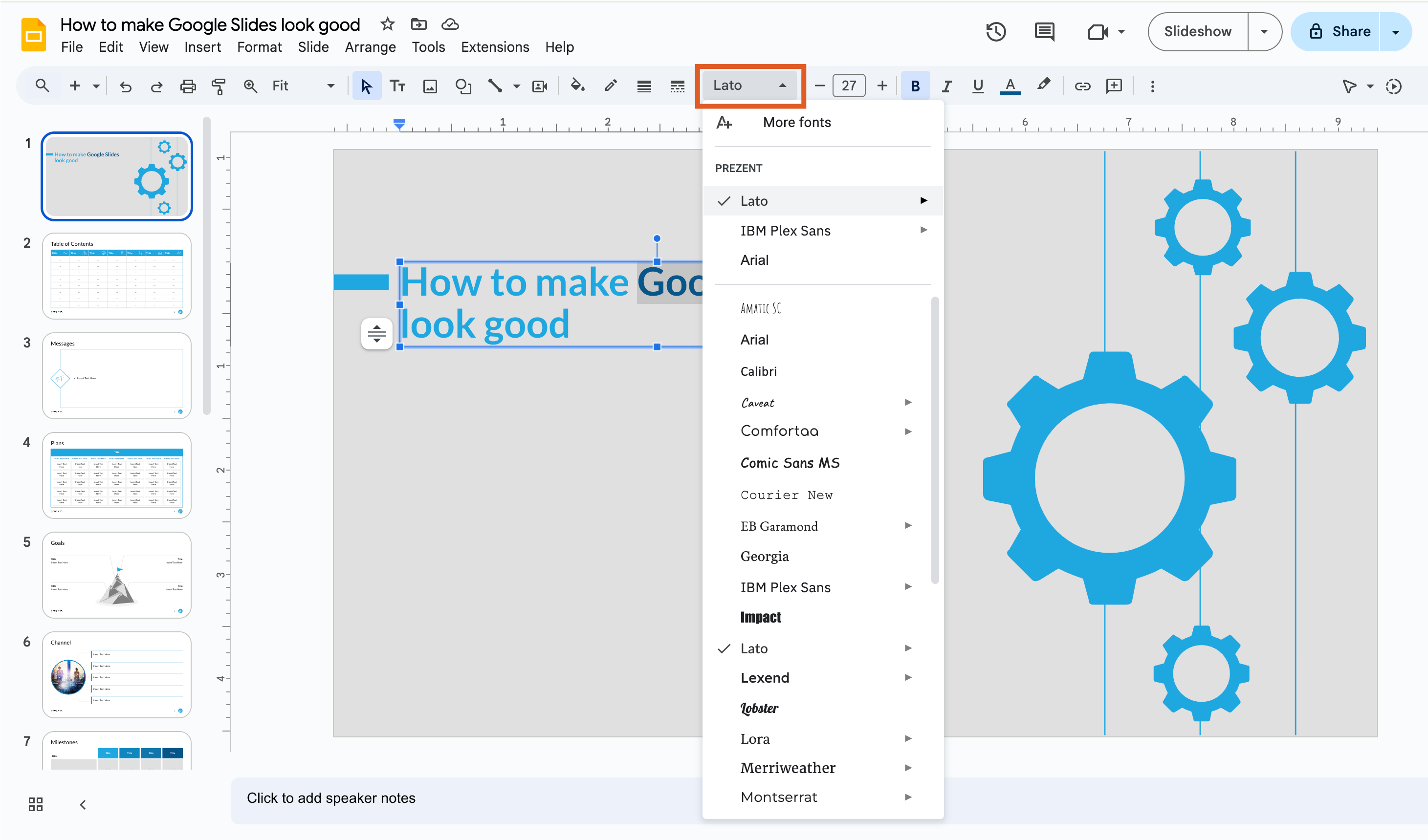
Task: Expand Caveat font weights submenu
Action: (x=908, y=402)
